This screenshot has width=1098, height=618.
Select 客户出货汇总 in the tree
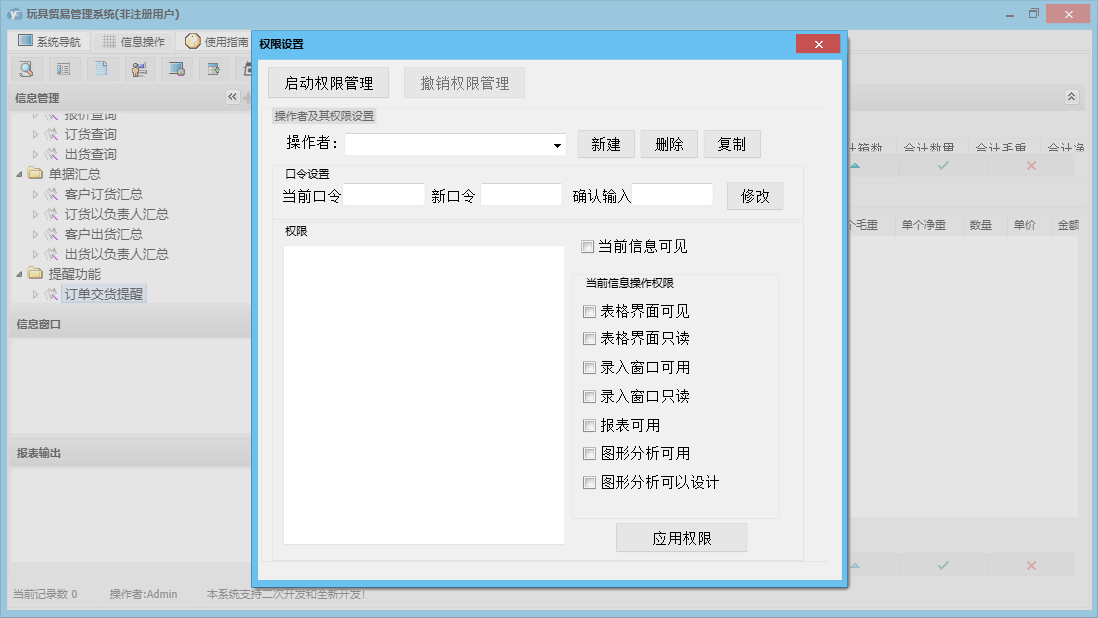pos(104,234)
